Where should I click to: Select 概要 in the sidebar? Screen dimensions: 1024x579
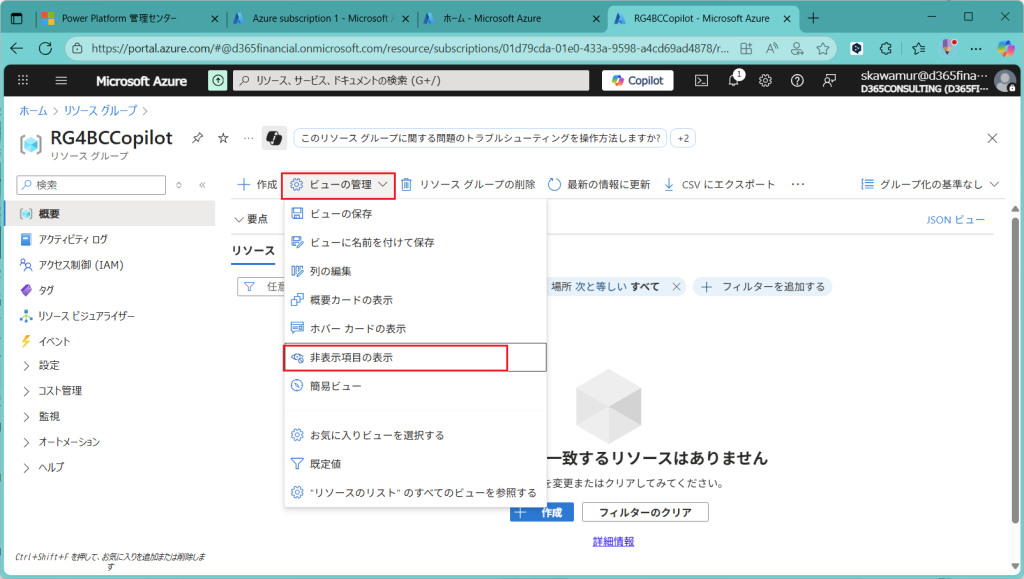(x=110, y=213)
